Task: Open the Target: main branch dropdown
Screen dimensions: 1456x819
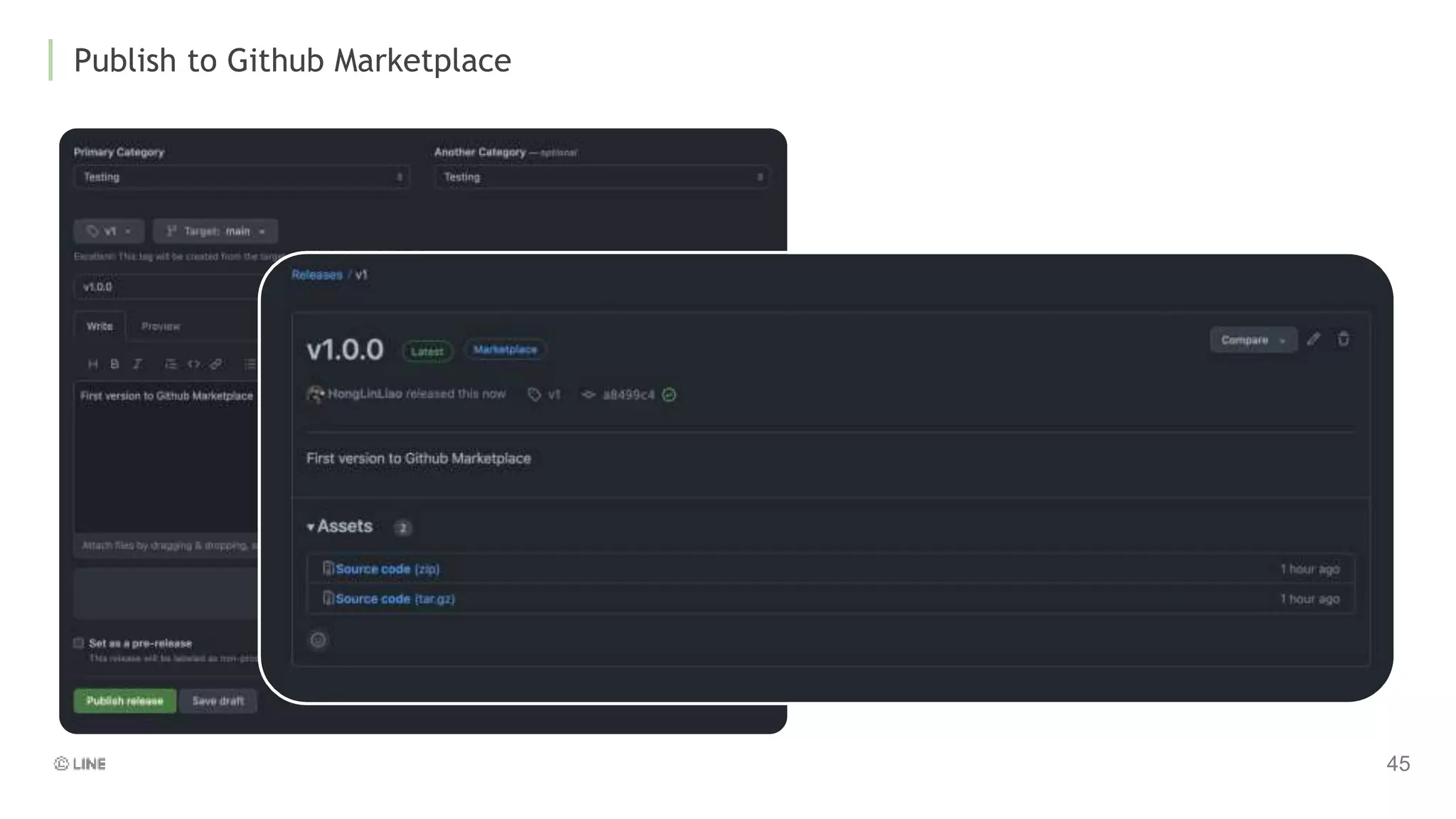Action: (x=215, y=231)
